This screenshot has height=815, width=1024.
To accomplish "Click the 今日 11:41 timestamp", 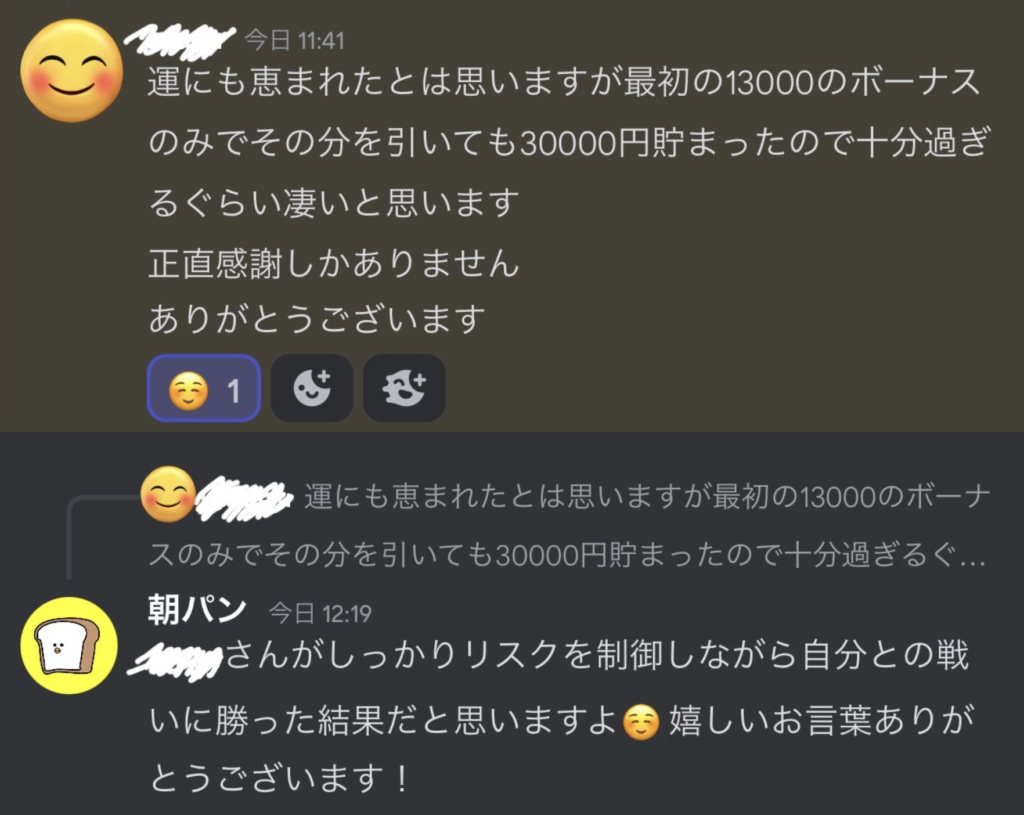I will 295,40.
